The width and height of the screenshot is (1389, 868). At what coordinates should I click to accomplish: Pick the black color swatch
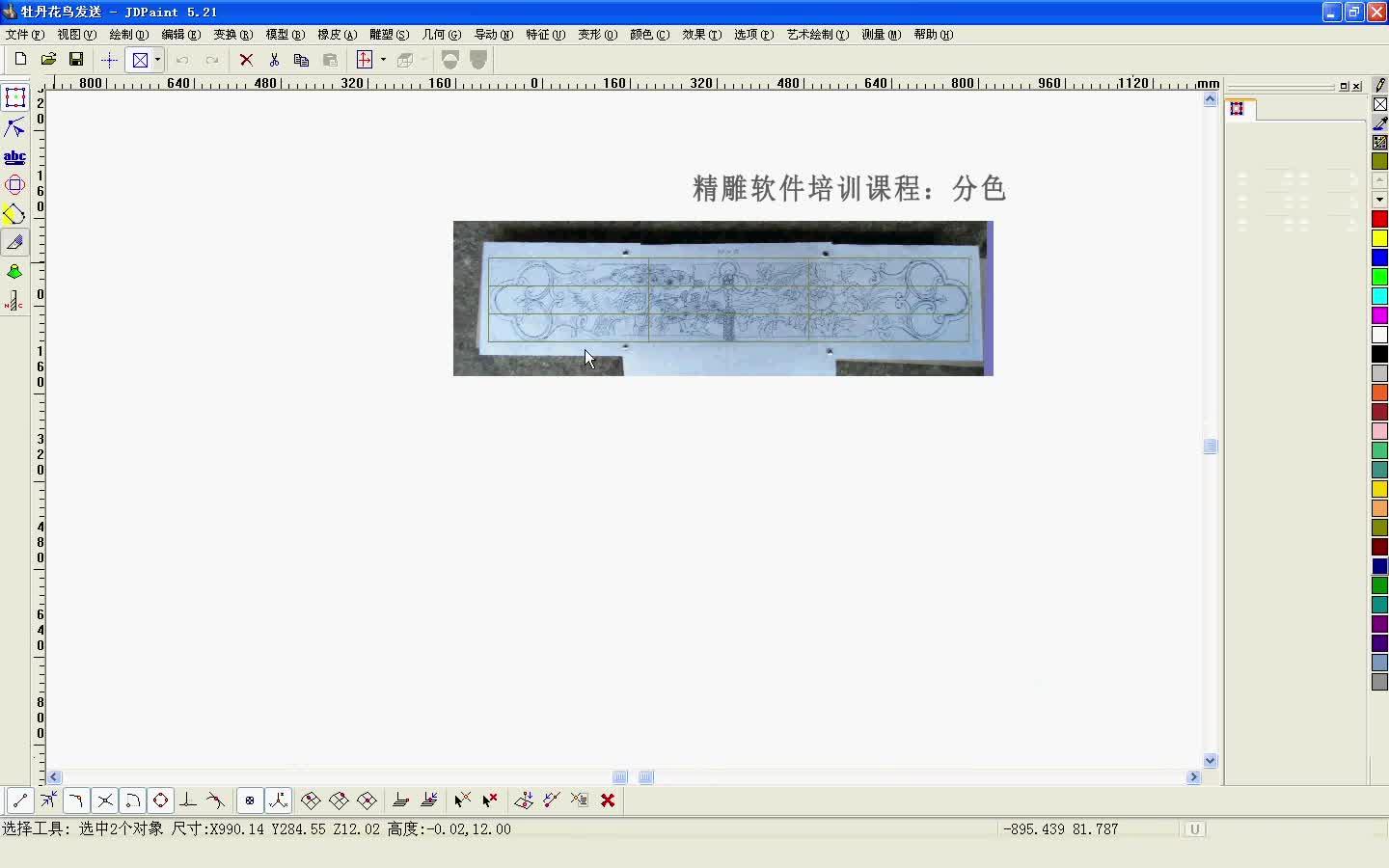1379,354
